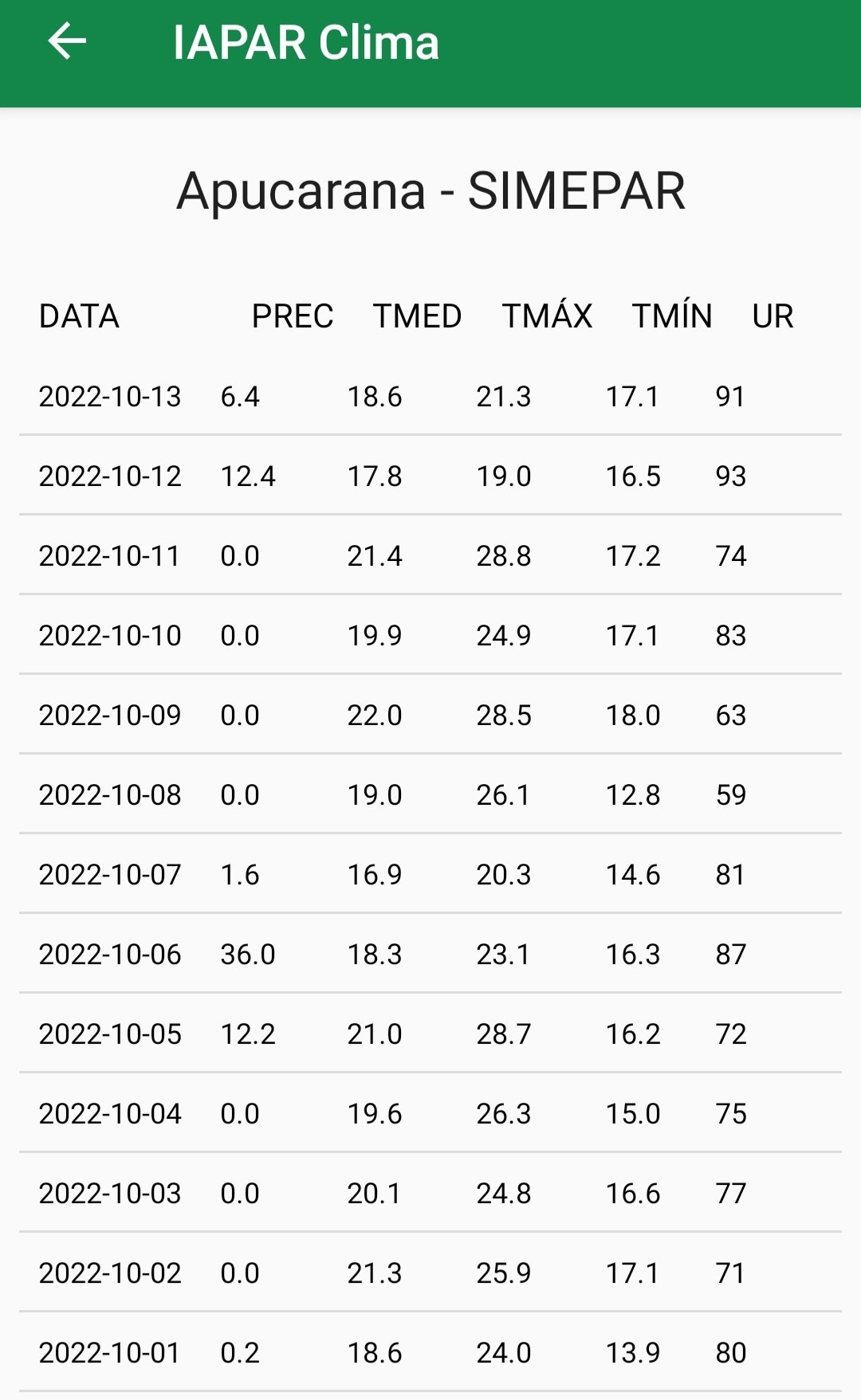
Task: Select the 2022-10-11 row date
Action: 110,556
